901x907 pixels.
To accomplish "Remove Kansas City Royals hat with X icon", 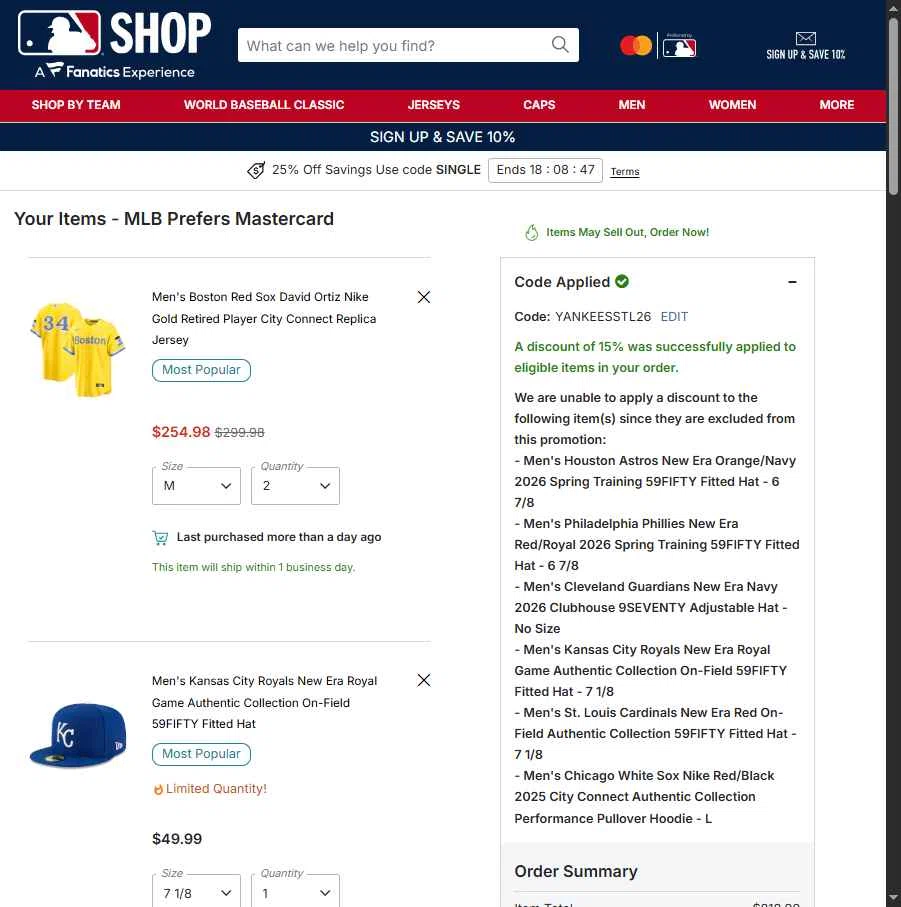I will tap(424, 680).
